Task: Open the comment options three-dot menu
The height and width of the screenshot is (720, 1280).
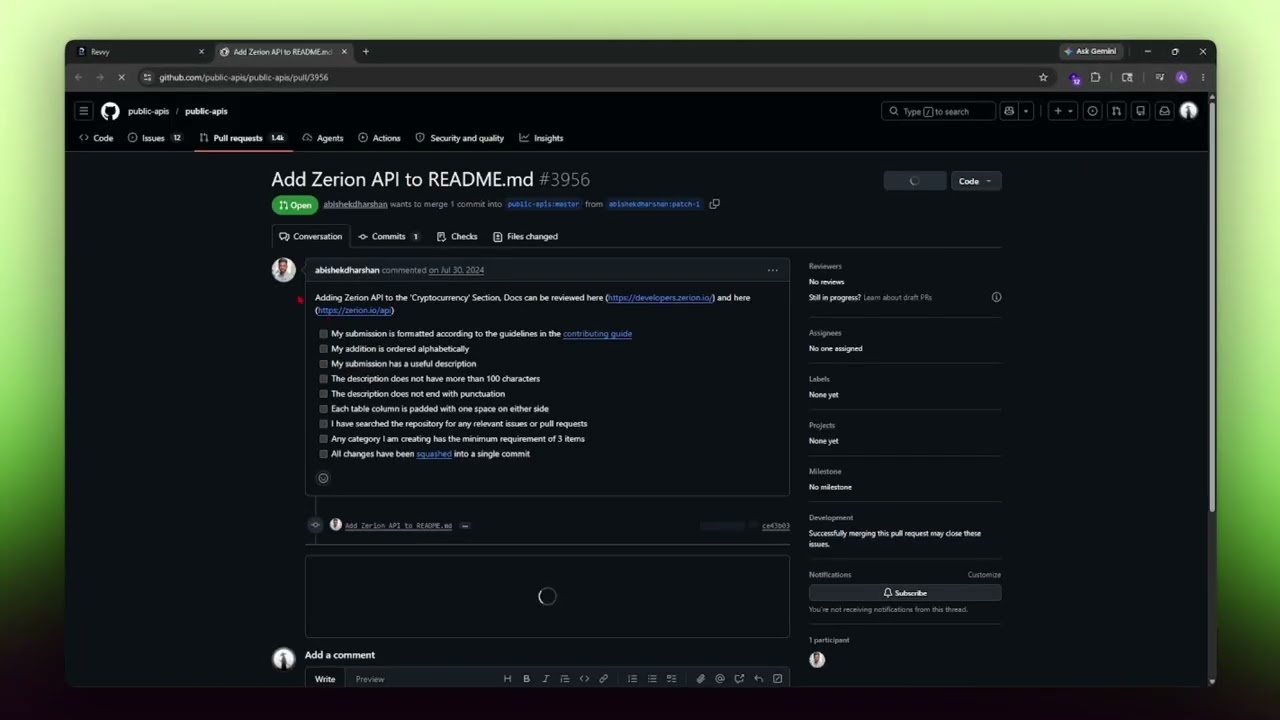Action: click(x=772, y=270)
